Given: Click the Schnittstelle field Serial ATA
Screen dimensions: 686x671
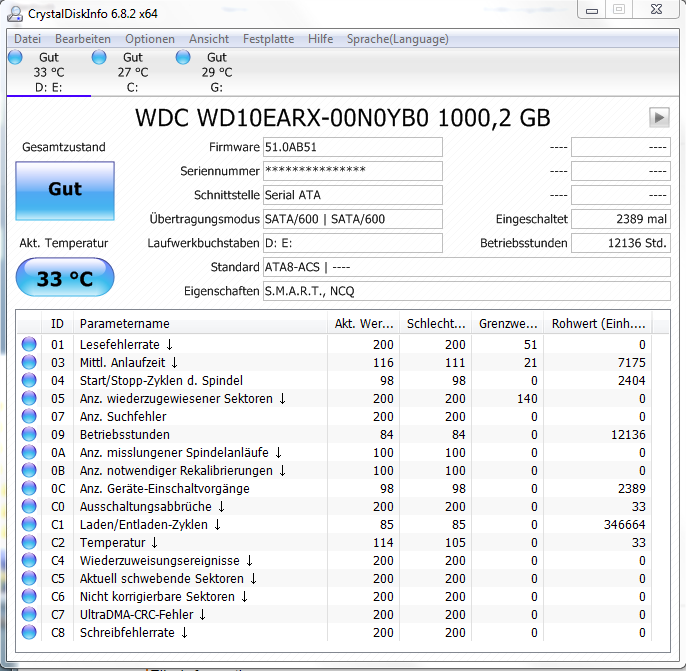Looking at the screenshot, I should [x=353, y=195].
